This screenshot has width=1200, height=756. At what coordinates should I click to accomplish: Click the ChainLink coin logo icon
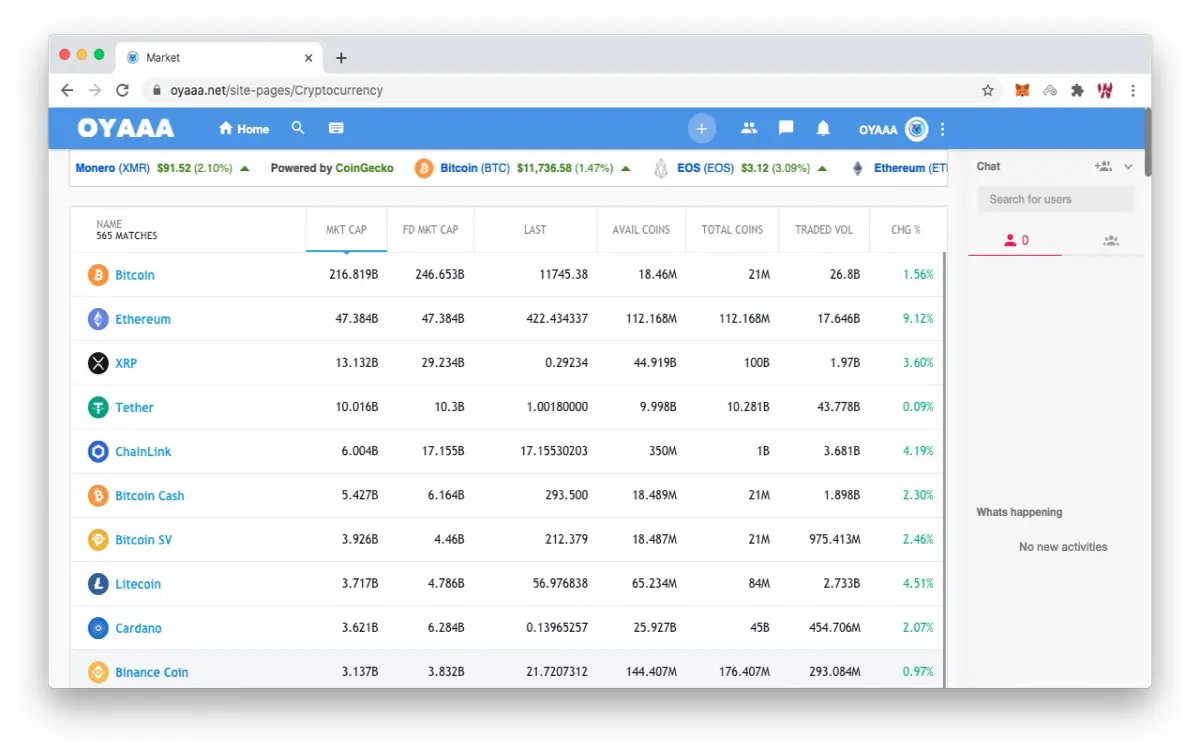pyautogui.click(x=98, y=451)
